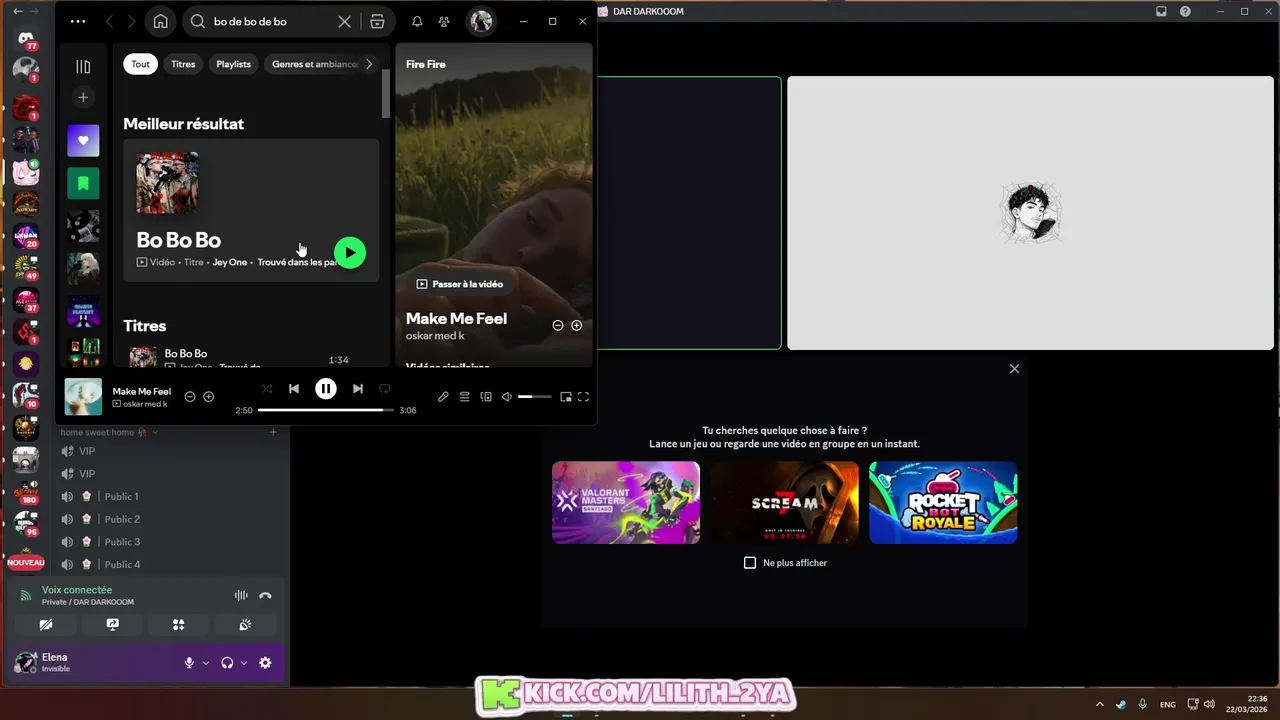Seek in the Spotify song progress bar
The height and width of the screenshot is (720, 1280).
[x=326, y=410]
